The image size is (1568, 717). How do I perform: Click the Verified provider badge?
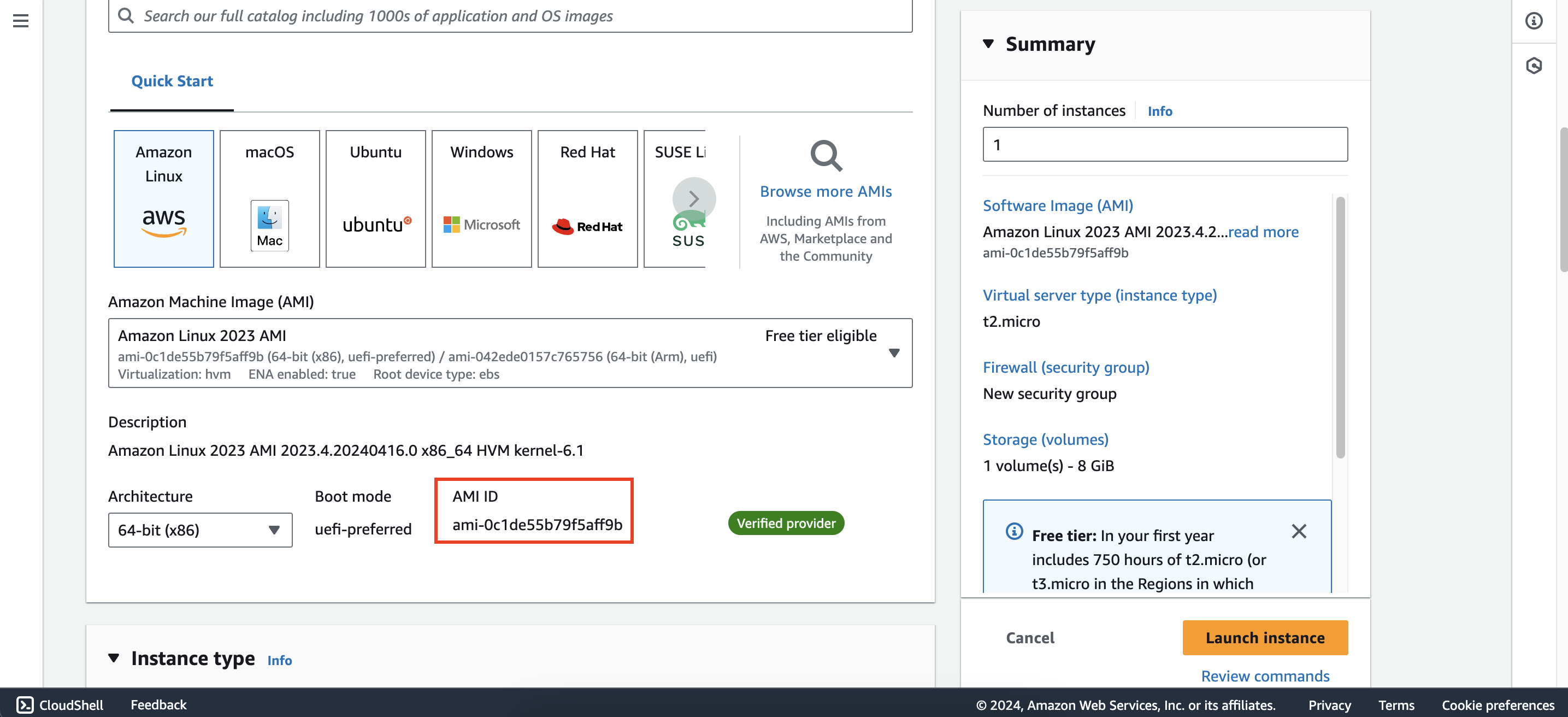pyautogui.click(x=786, y=523)
